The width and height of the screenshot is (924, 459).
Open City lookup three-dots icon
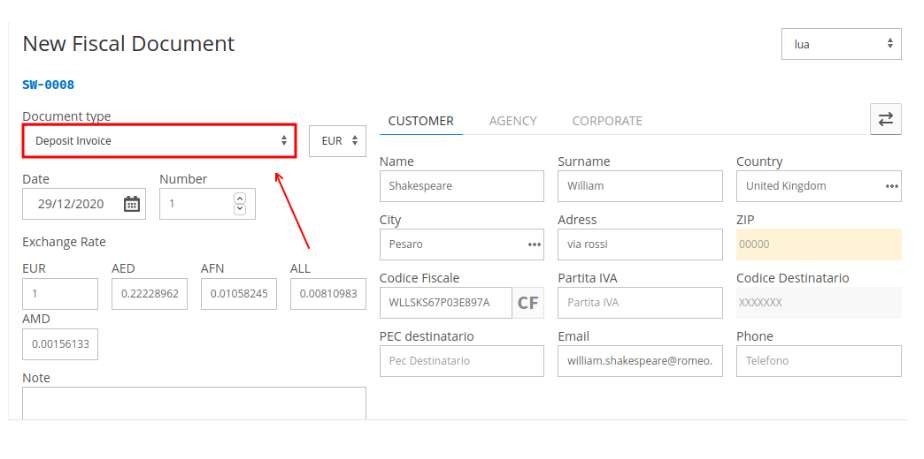(x=534, y=245)
